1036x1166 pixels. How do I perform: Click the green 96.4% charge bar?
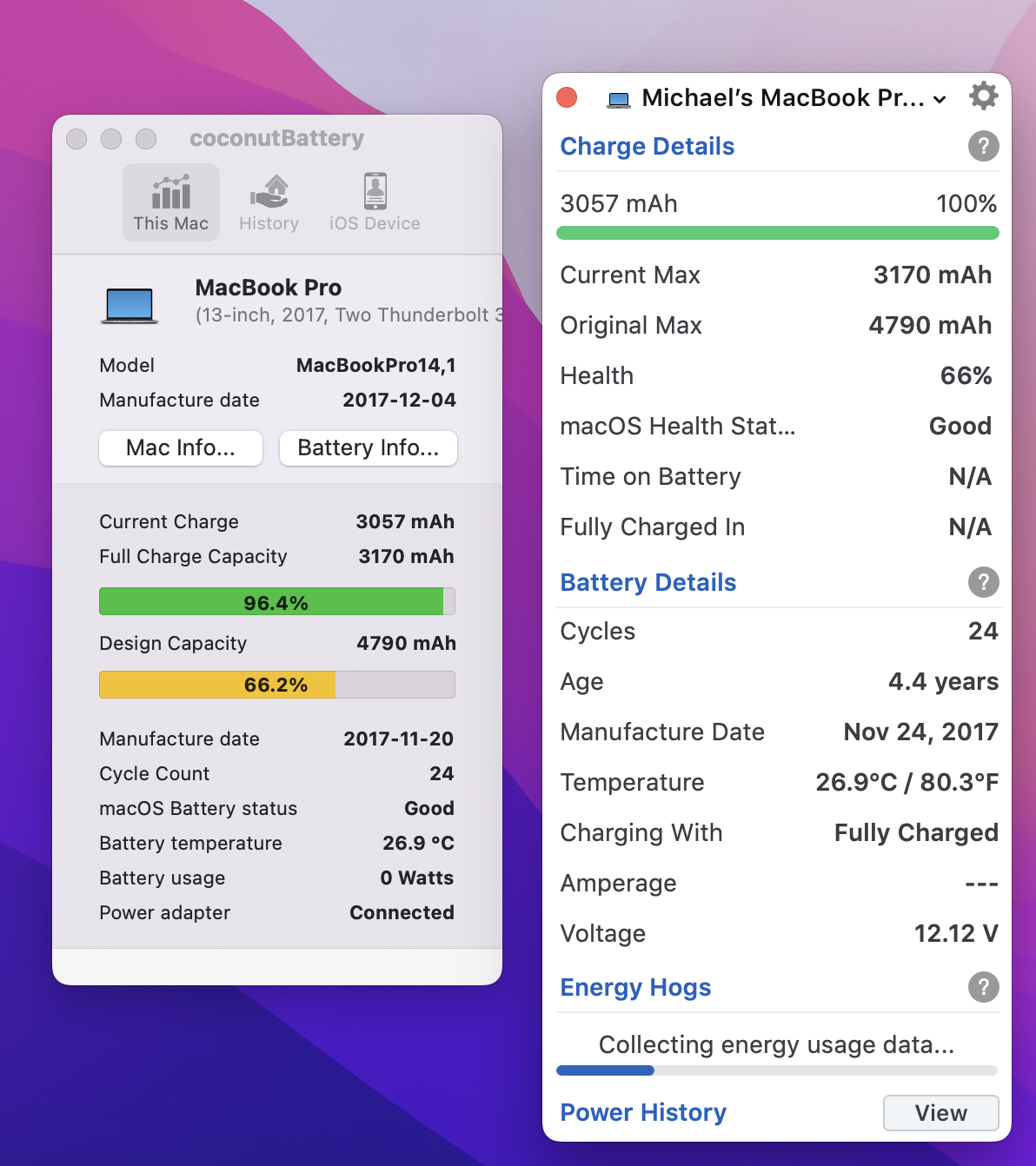277,602
